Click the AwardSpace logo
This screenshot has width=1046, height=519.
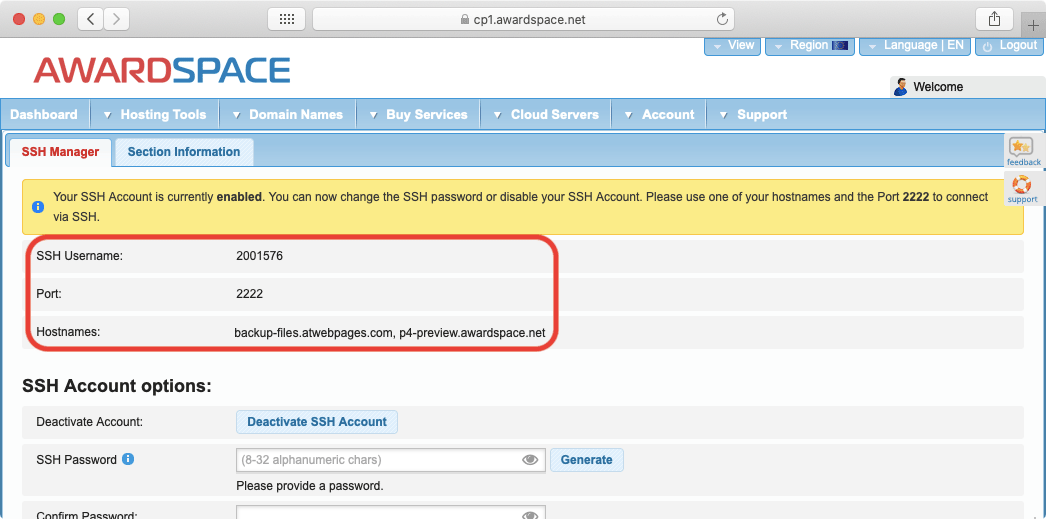pos(162,70)
